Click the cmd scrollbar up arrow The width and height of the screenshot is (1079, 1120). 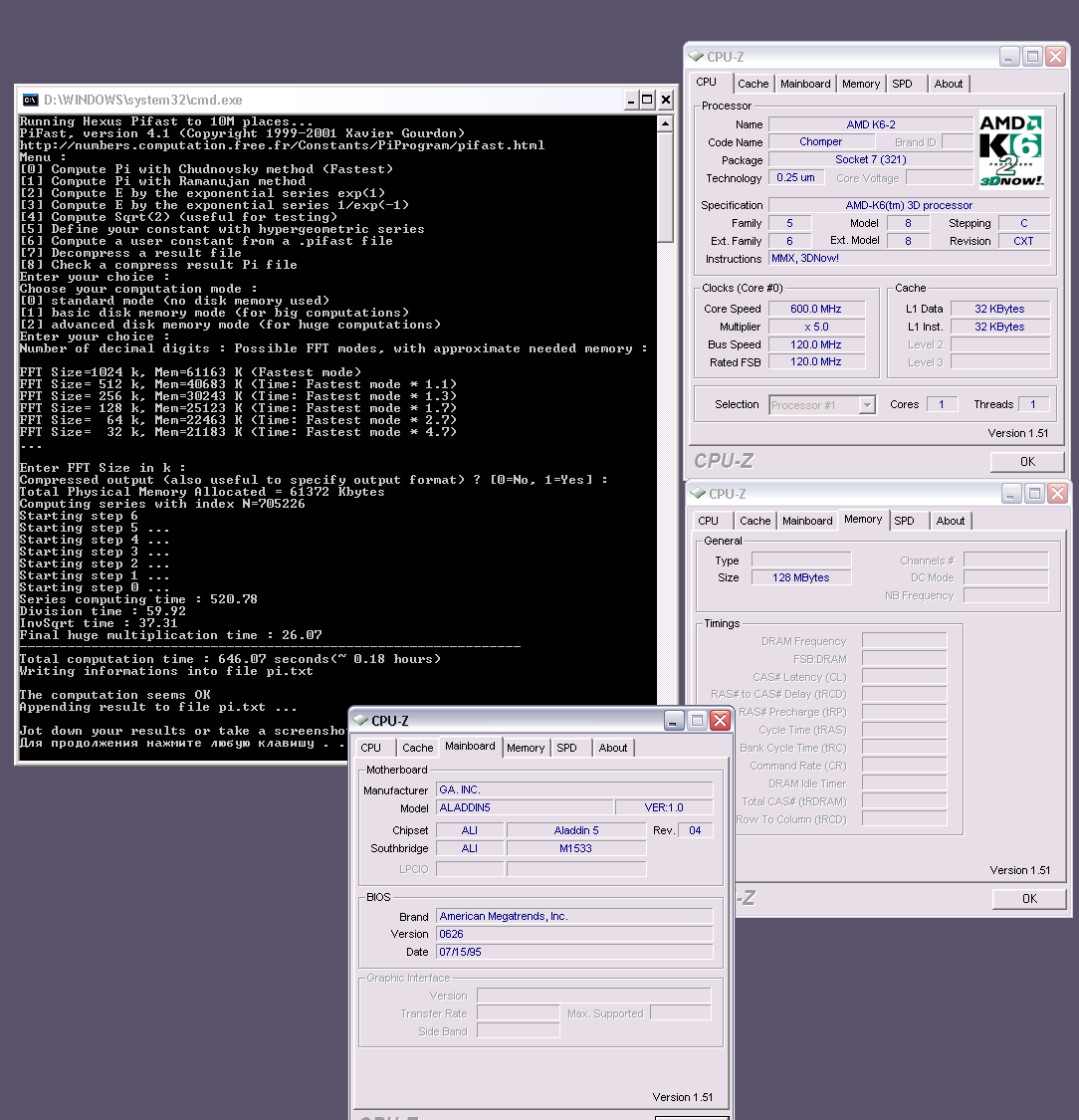[x=665, y=124]
